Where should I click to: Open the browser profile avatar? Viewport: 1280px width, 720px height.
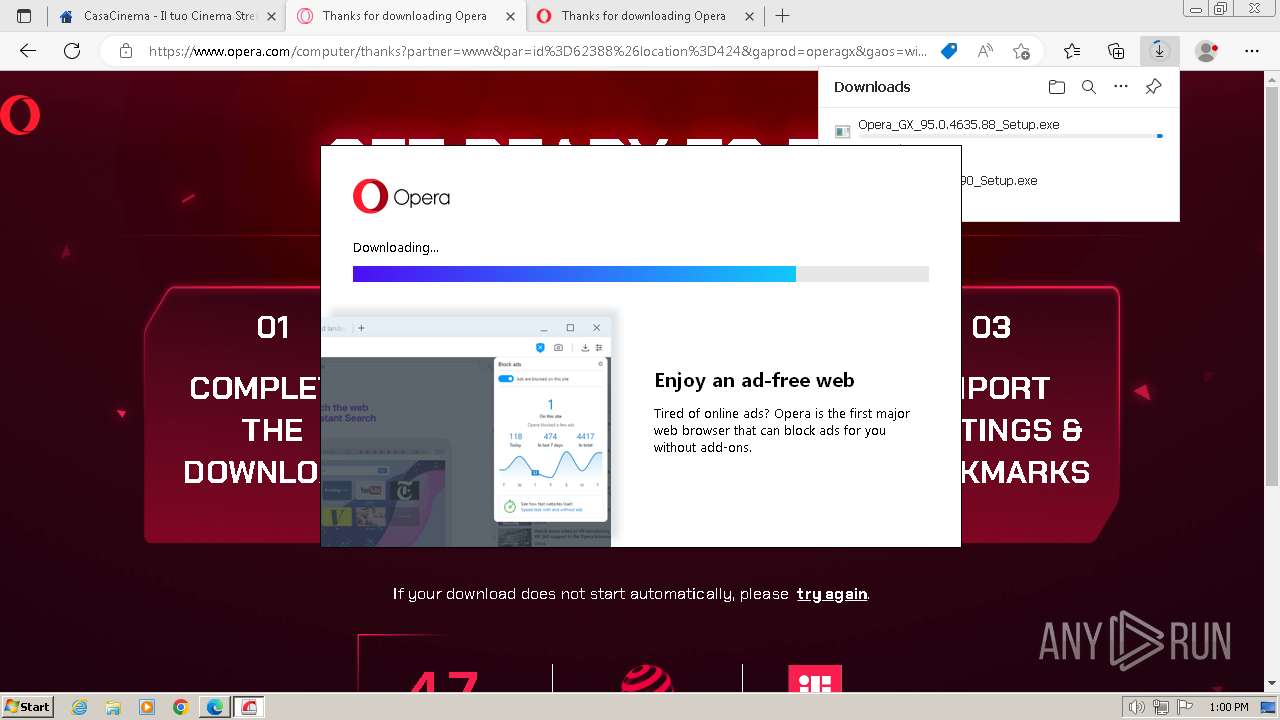coord(1207,51)
